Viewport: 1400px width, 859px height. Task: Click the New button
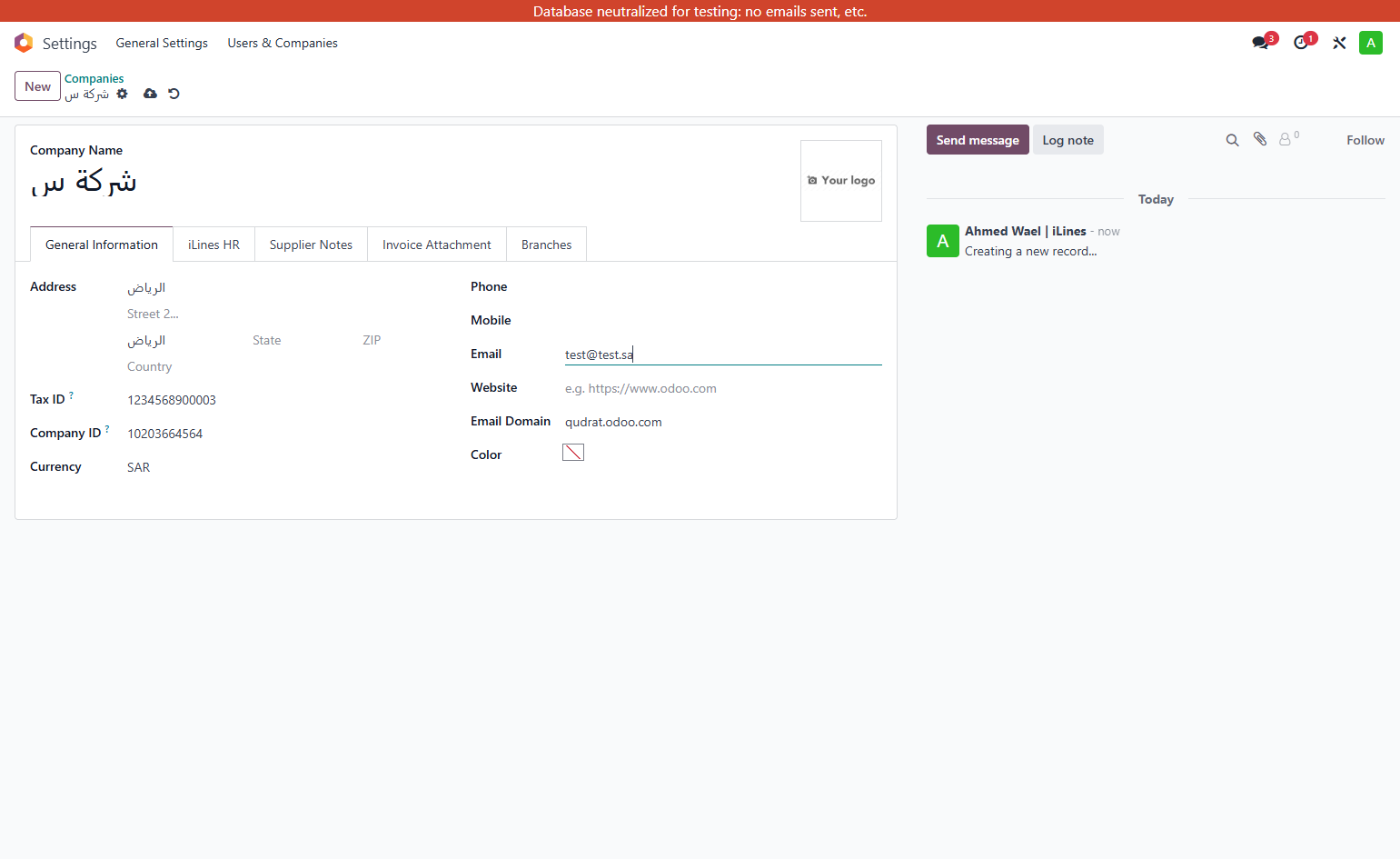click(x=37, y=86)
